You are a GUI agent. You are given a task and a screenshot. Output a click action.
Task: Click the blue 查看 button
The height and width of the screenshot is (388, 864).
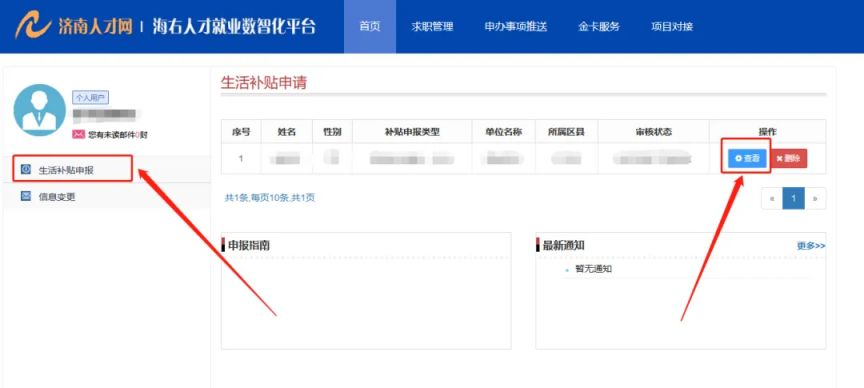[747, 158]
